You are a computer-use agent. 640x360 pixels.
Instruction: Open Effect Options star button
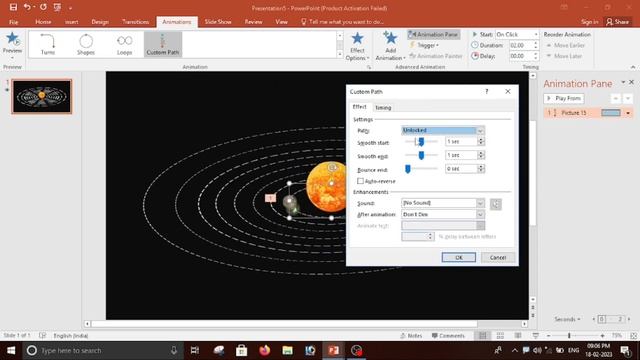pyautogui.click(x=357, y=46)
